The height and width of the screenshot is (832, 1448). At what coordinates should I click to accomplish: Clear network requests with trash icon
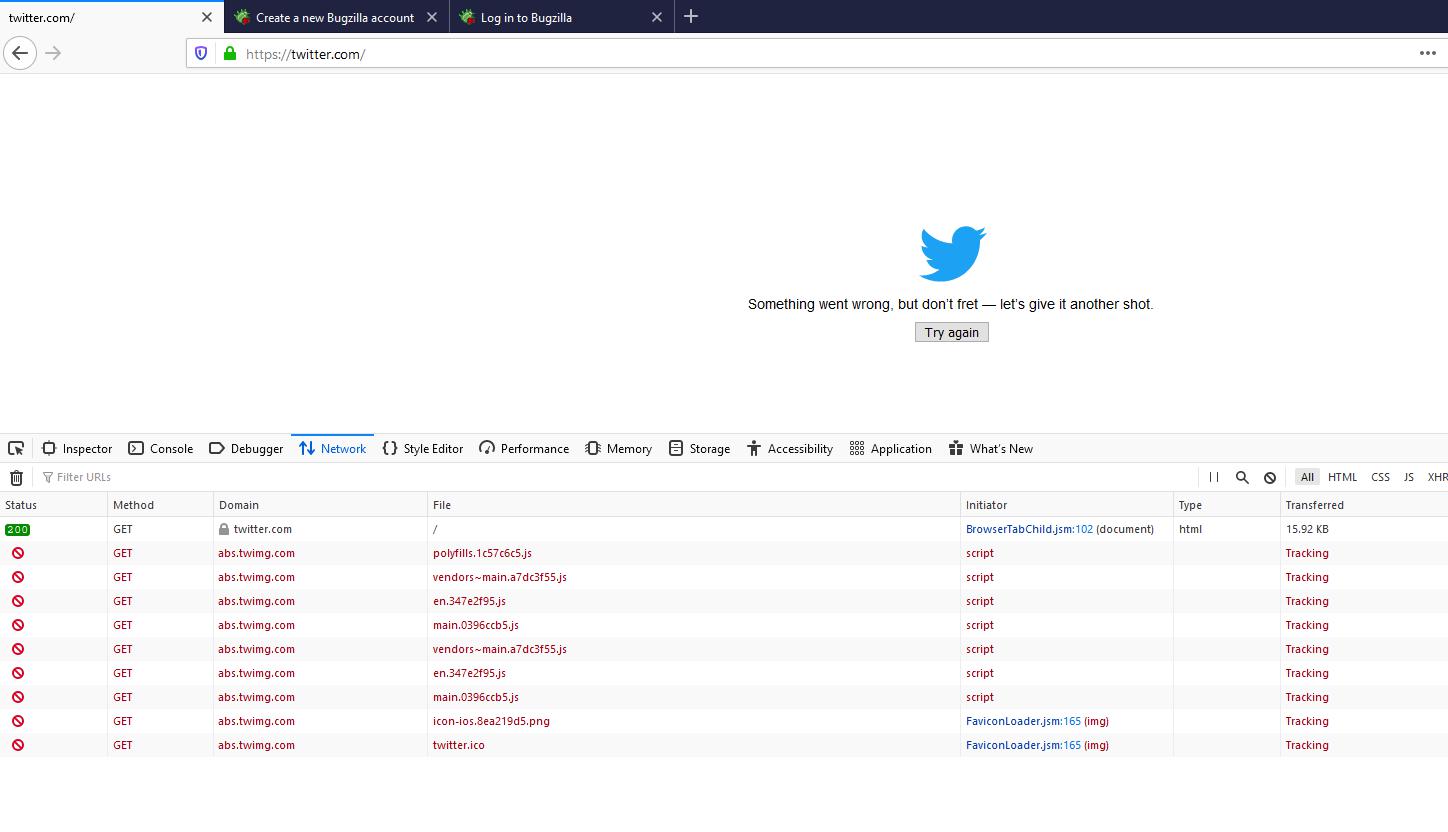(x=16, y=477)
